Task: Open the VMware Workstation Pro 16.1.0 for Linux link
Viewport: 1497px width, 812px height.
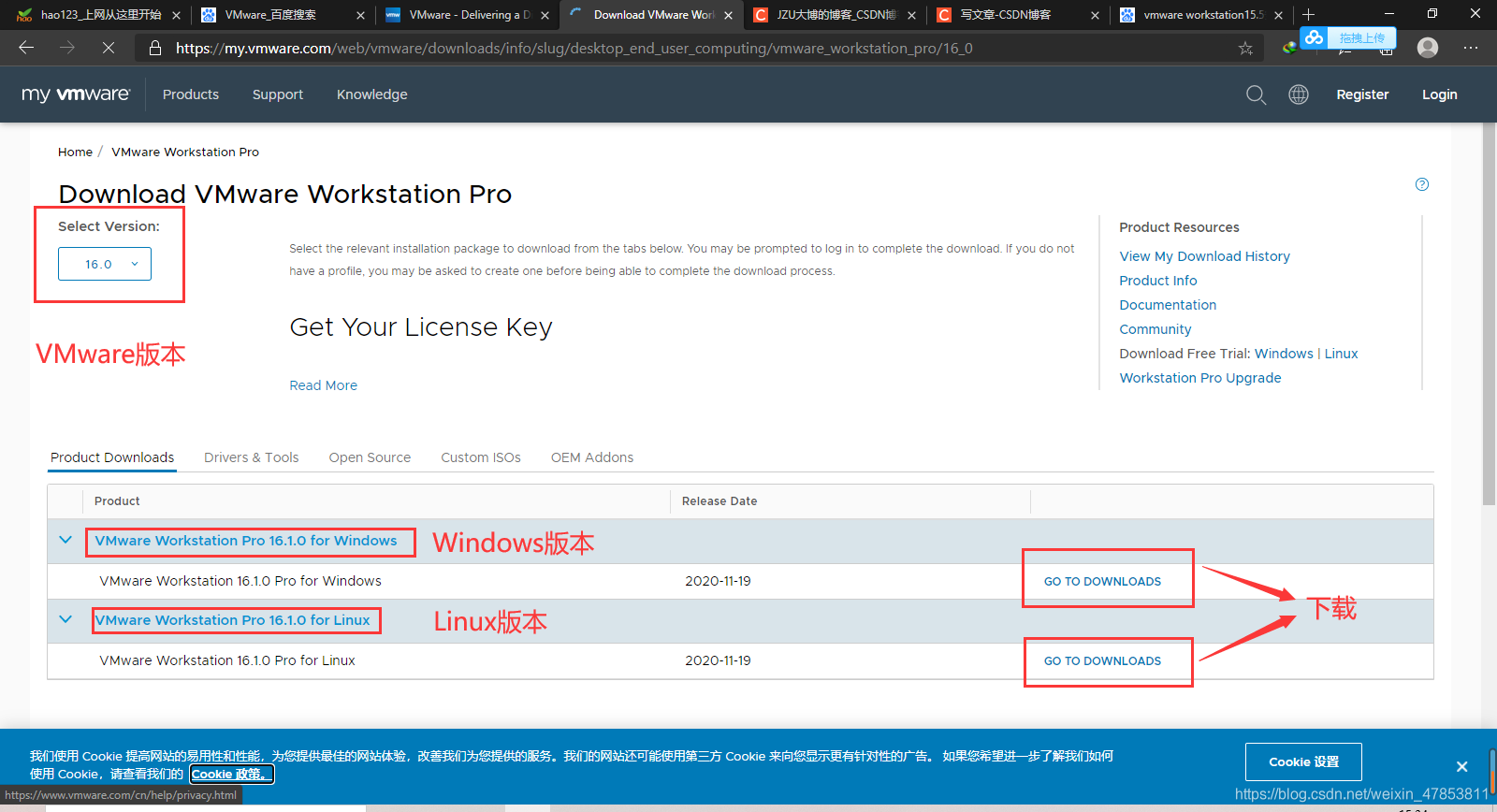Action: 232,620
